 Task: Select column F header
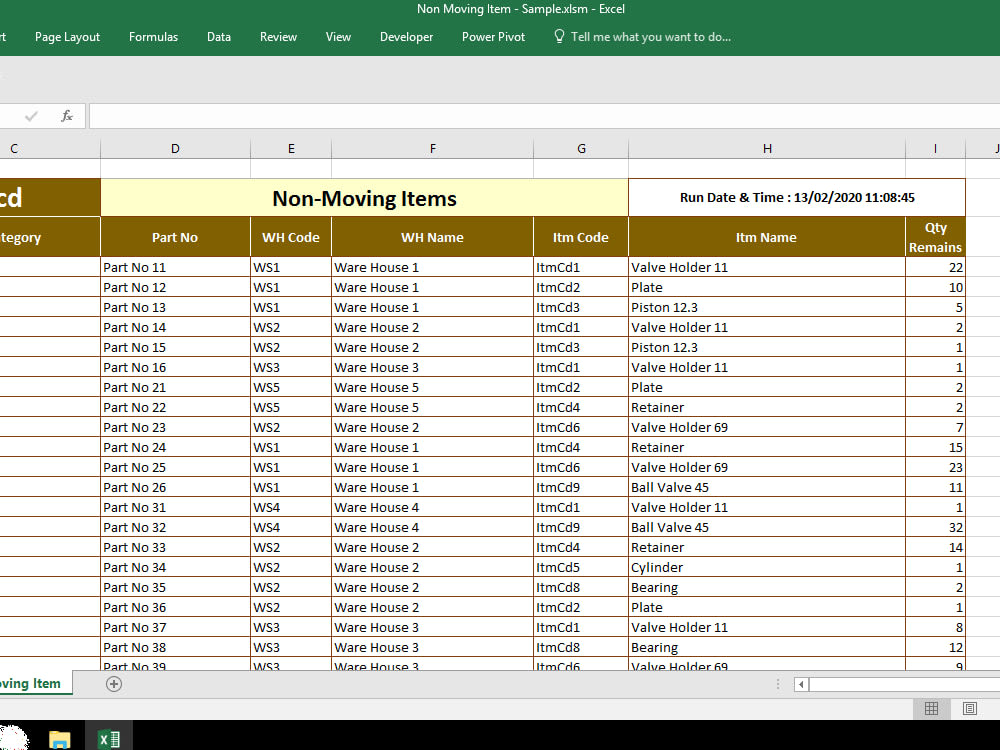(x=432, y=147)
